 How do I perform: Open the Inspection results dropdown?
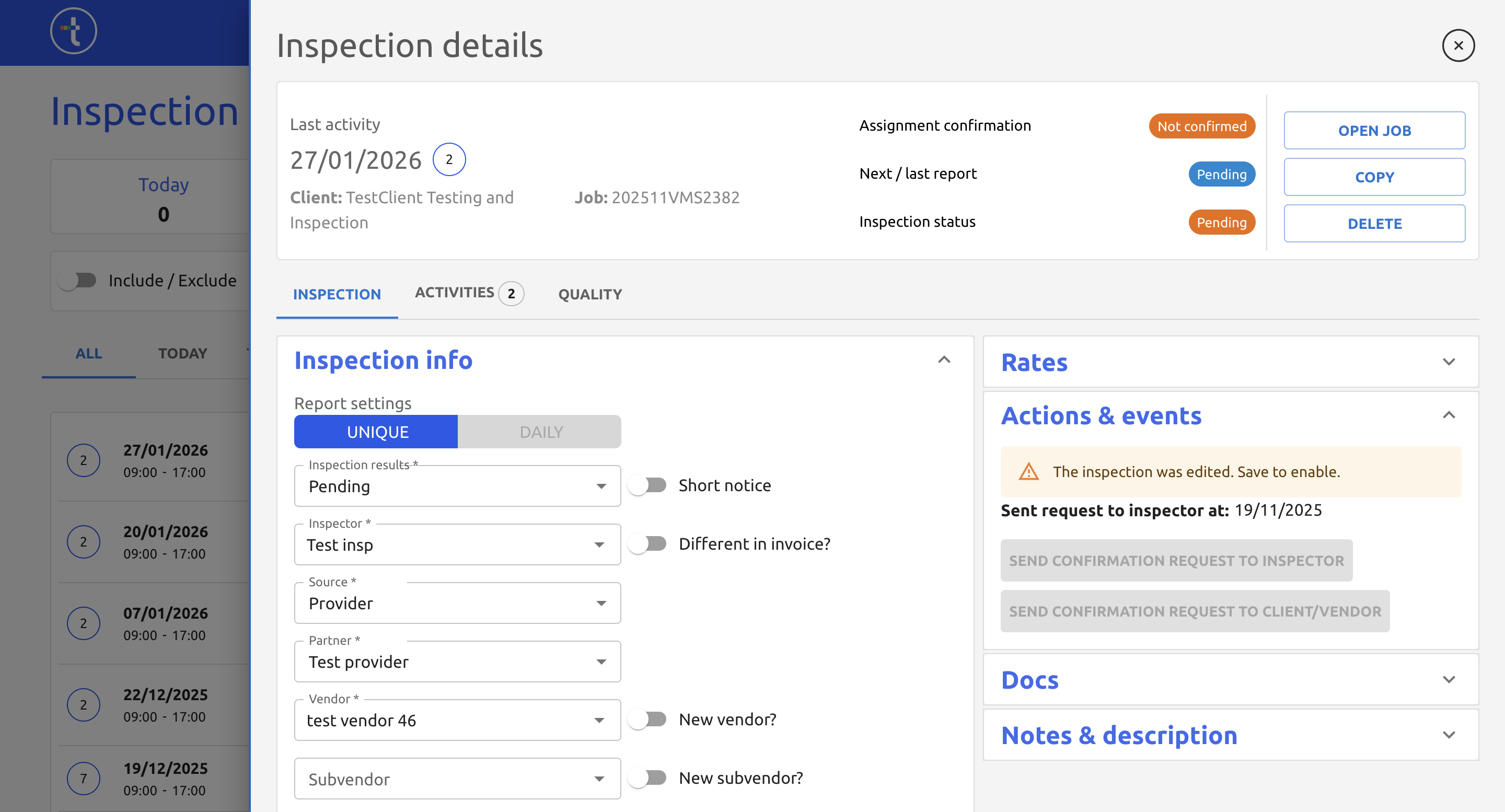[x=457, y=486]
